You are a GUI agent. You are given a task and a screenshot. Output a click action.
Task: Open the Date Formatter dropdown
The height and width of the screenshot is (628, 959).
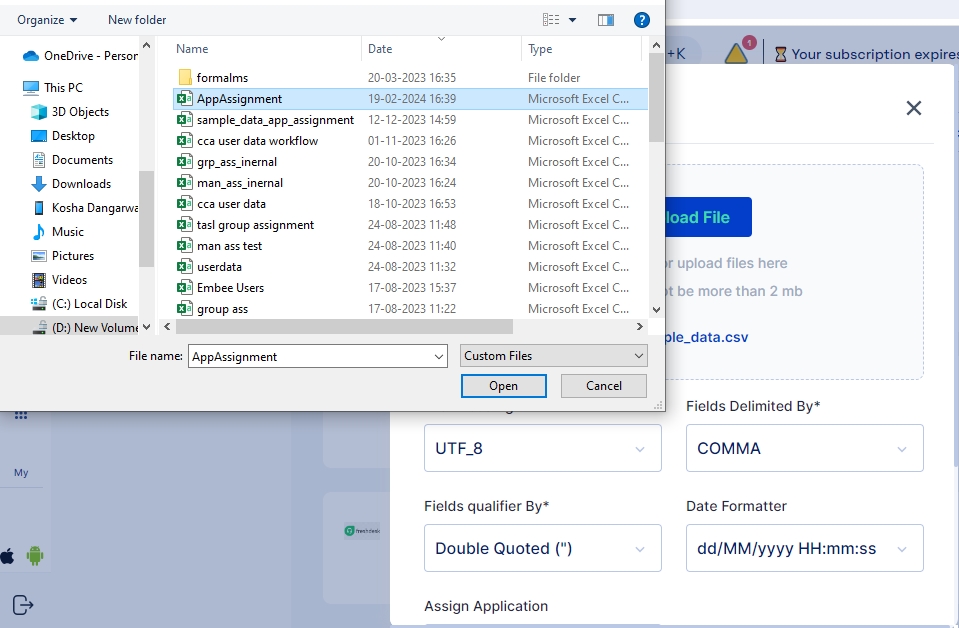(804, 548)
